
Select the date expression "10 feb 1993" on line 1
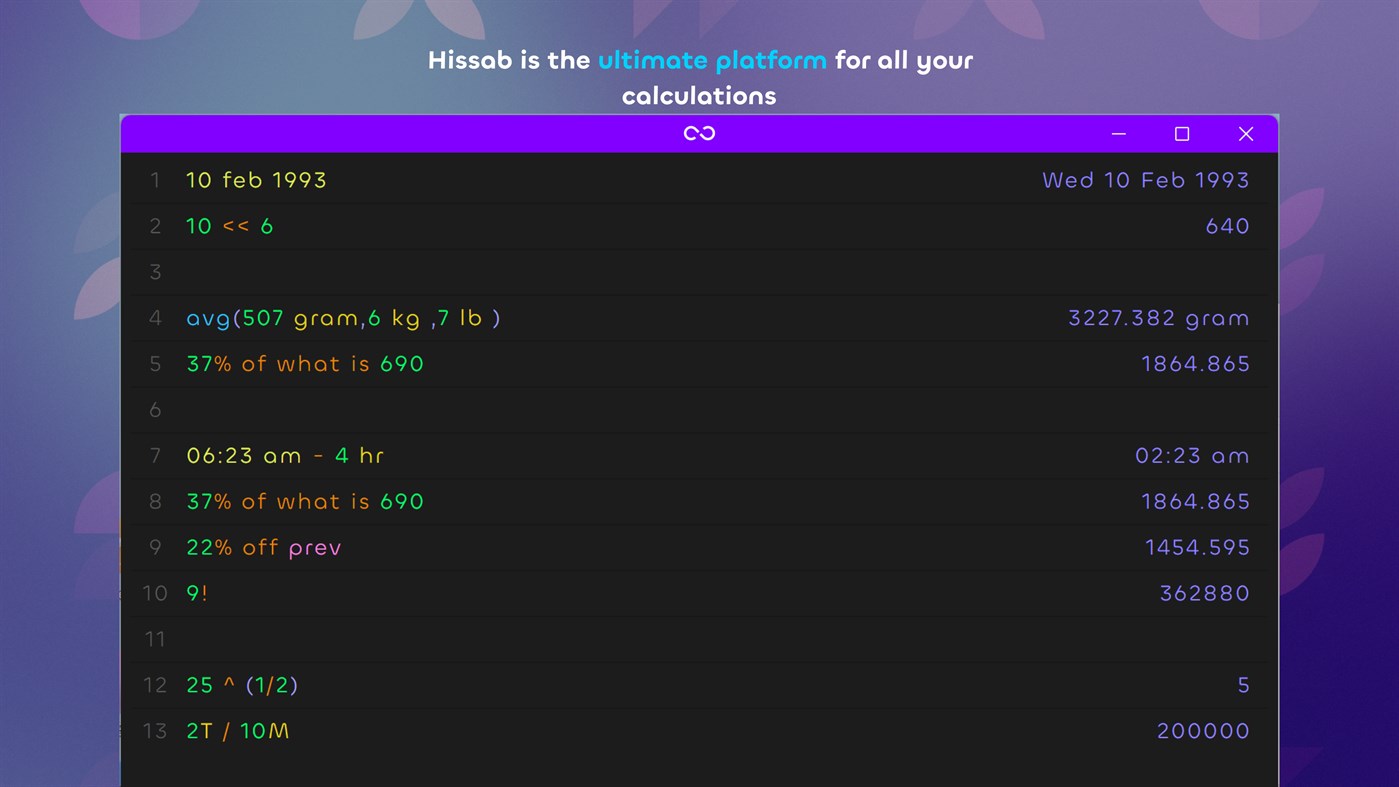tap(256, 180)
